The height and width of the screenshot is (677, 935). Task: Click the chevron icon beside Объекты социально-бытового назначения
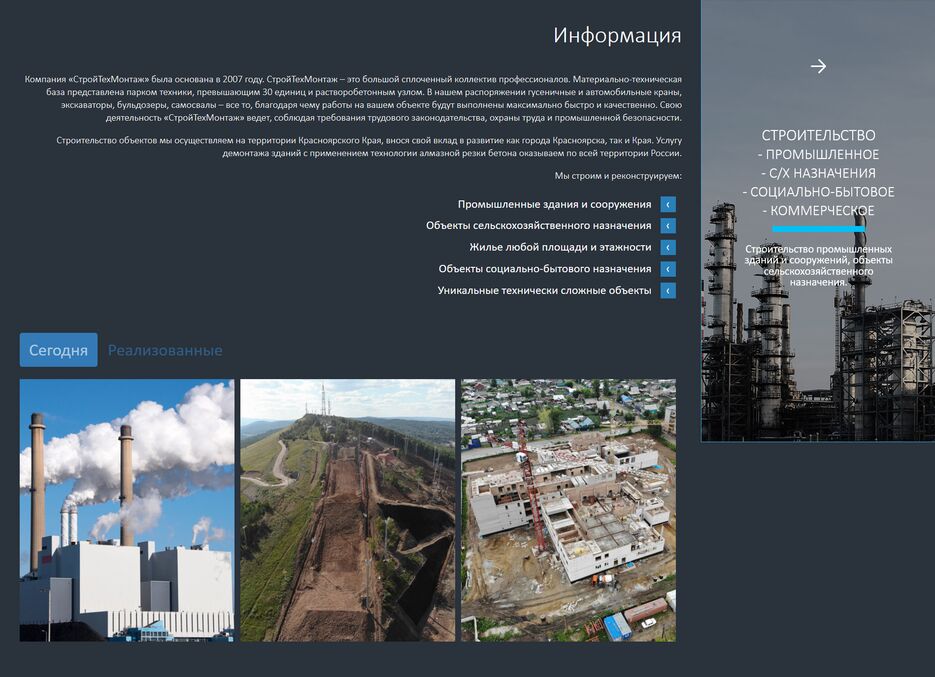coord(668,269)
